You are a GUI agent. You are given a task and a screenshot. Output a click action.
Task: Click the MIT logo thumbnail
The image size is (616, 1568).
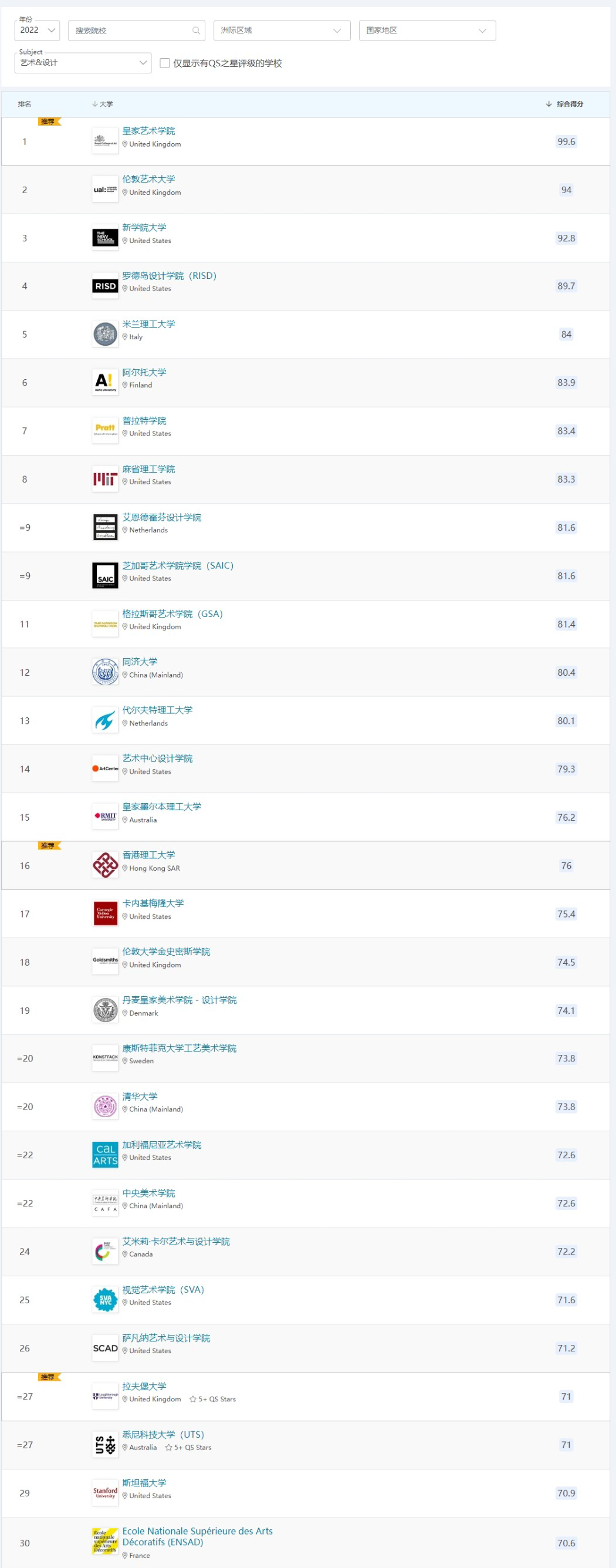105,479
